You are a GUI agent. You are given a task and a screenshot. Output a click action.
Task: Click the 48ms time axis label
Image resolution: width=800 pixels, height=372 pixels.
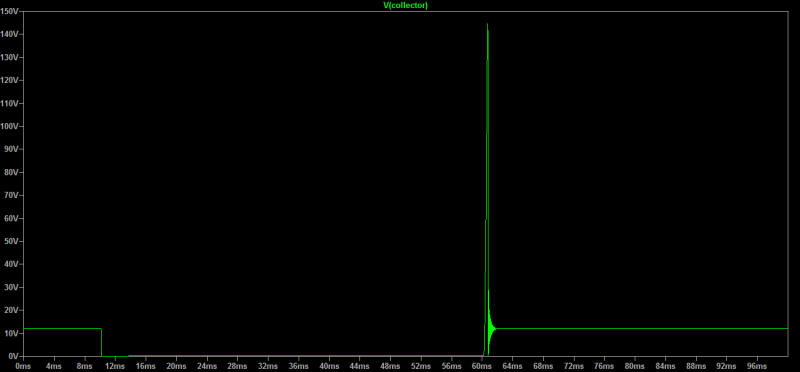(x=390, y=366)
